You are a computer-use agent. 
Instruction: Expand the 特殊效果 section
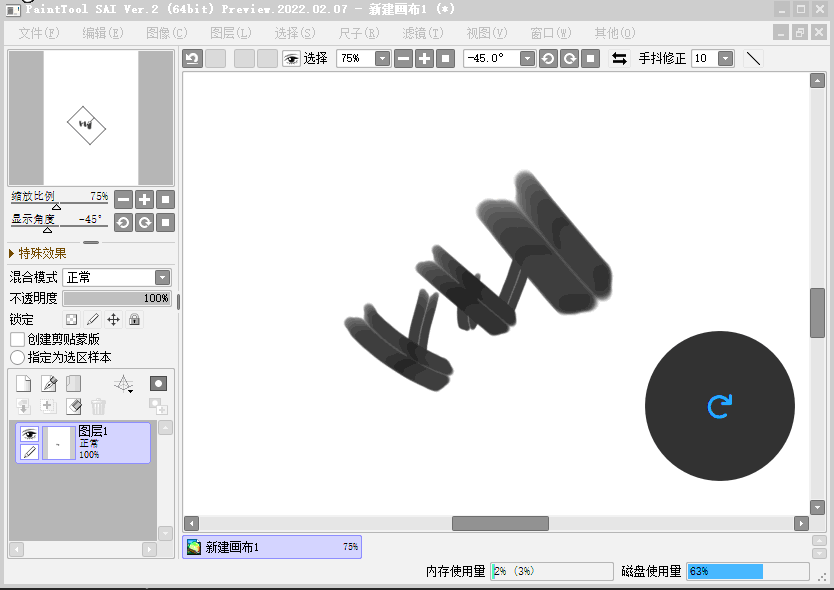click(x=37, y=253)
